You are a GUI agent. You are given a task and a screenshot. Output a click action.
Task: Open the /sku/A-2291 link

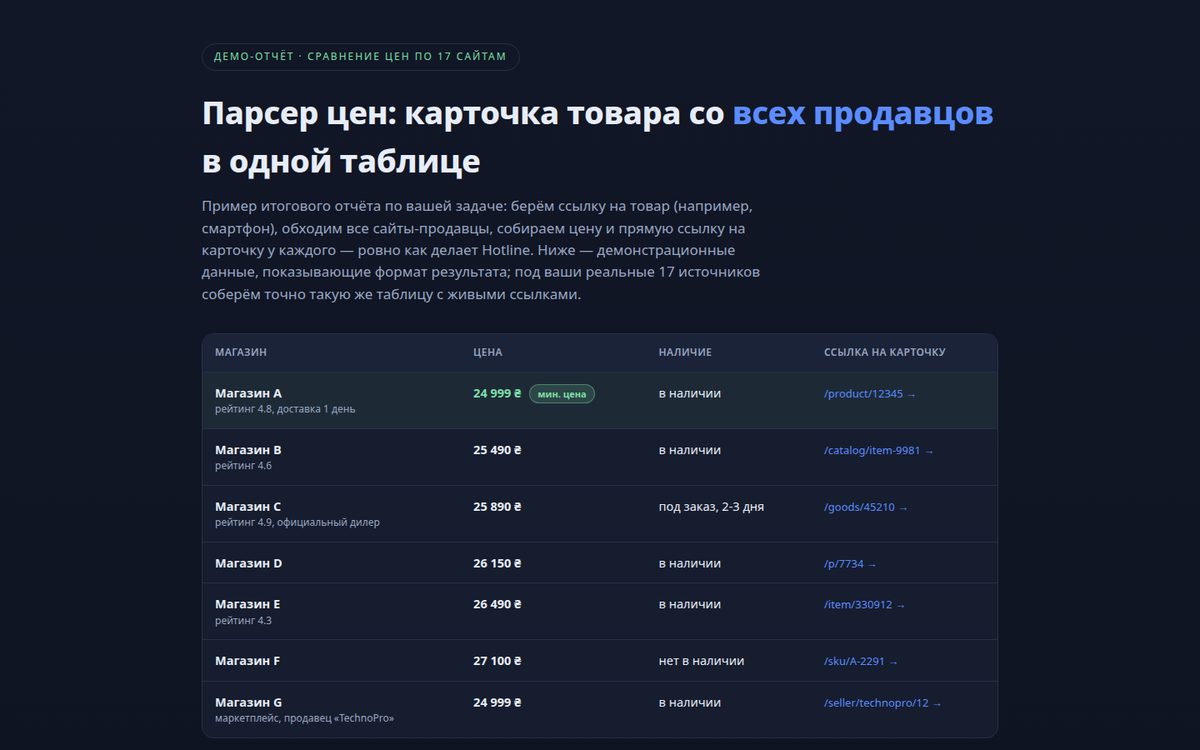(860, 661)
